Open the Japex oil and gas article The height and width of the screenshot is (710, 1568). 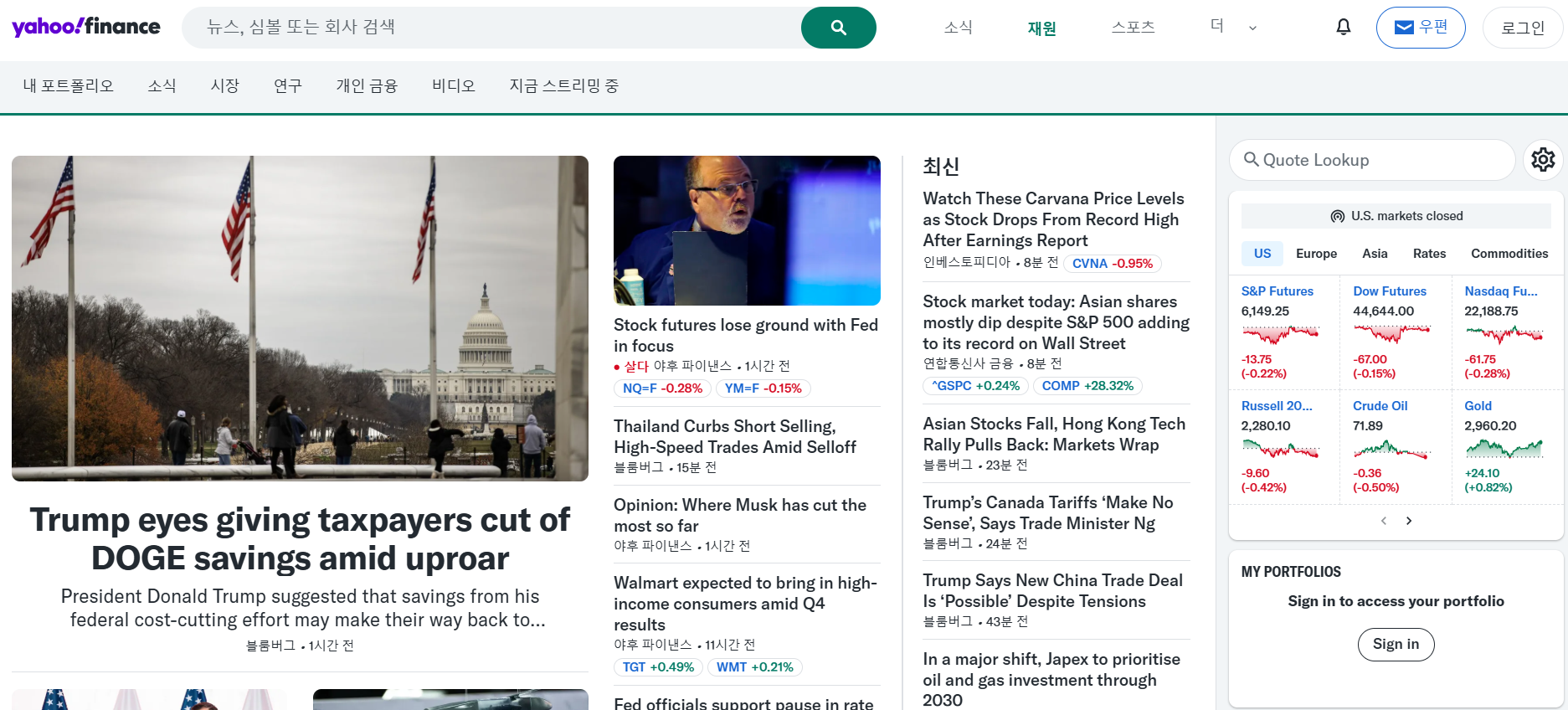pos(1051,679)
